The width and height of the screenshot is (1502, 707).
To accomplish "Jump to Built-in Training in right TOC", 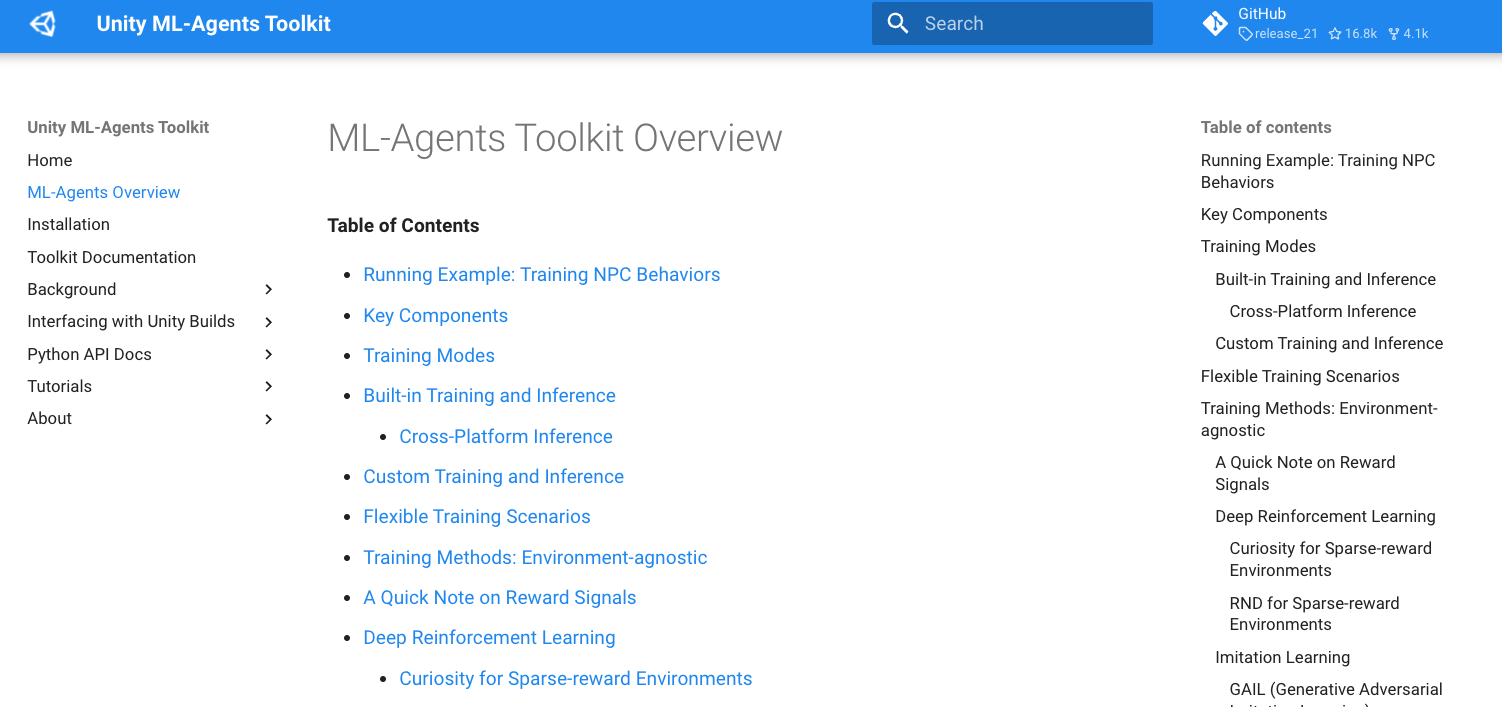I will [x=1325, y=279].
